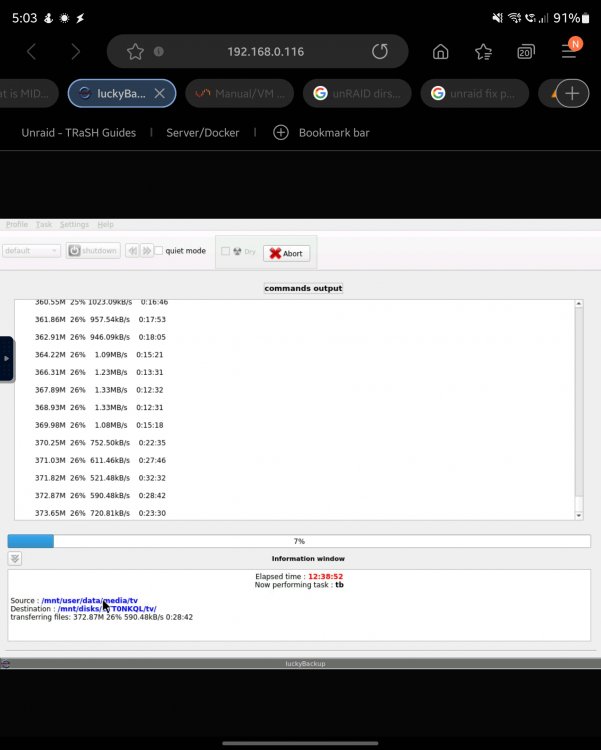Screen dimensions: 601x750
Task: Open the bookmarks list star icon
Action: point(483,52)
